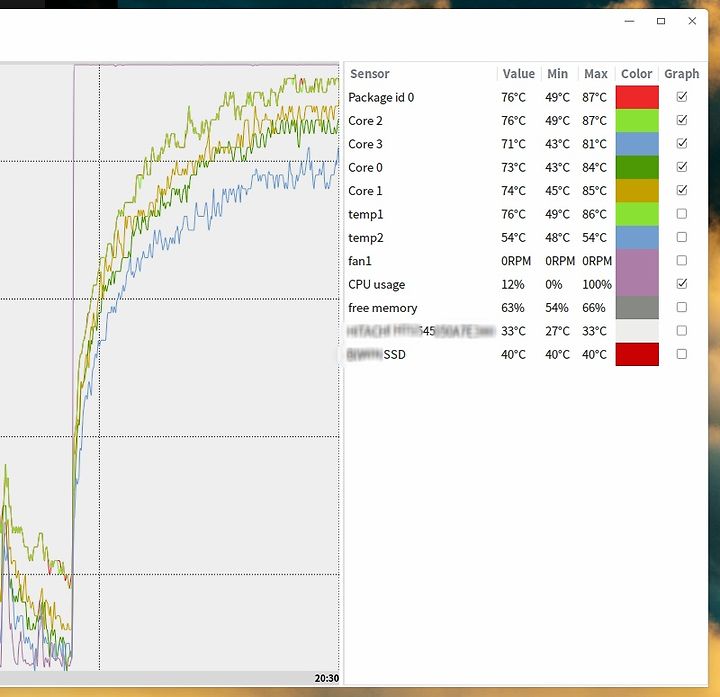Click the 20:30 graph time label

tap(326, 678)
